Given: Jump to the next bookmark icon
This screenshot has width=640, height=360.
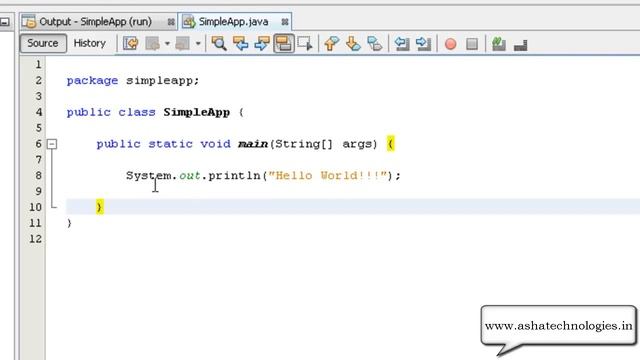Looking at the screenshot, I should (353, 43).
